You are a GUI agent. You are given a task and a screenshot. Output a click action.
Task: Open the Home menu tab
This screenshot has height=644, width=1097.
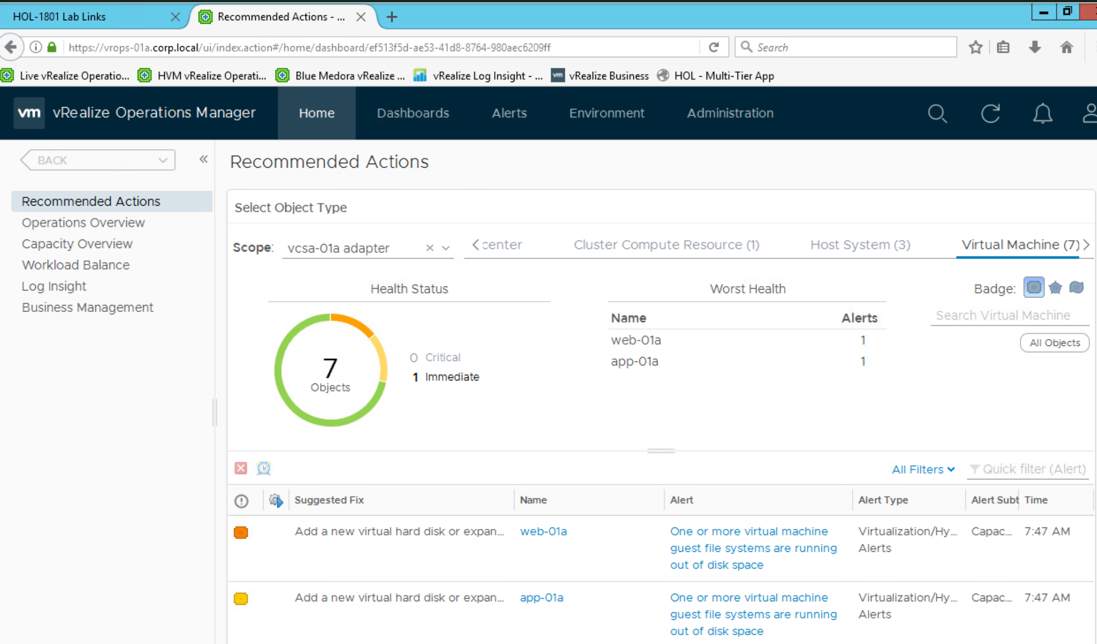317,113
